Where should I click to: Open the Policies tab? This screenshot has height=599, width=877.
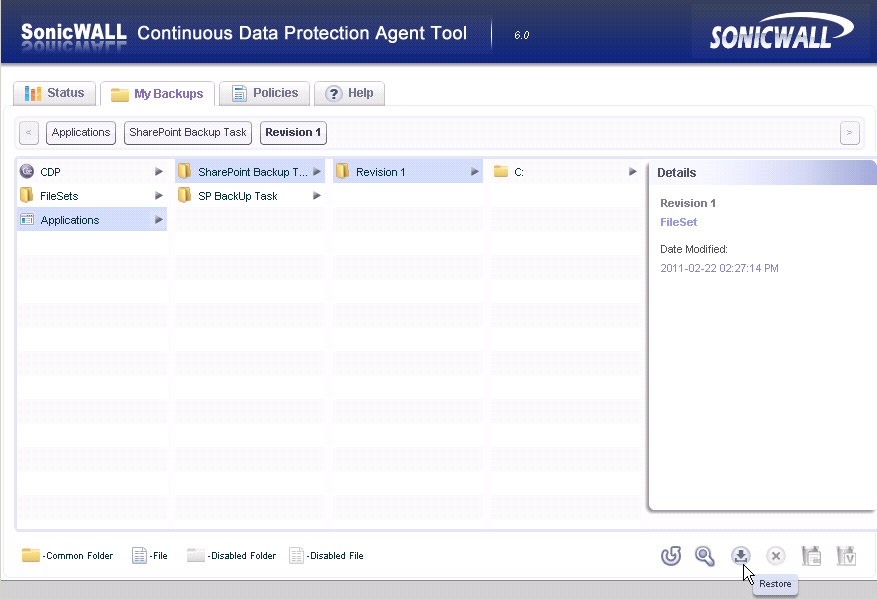click(264, 93)
